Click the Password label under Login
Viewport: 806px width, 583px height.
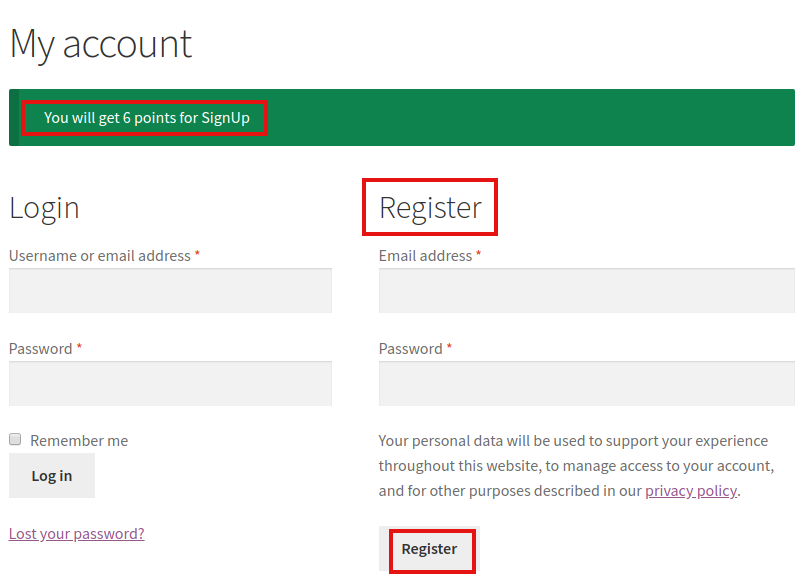click(x=41, y=349)
